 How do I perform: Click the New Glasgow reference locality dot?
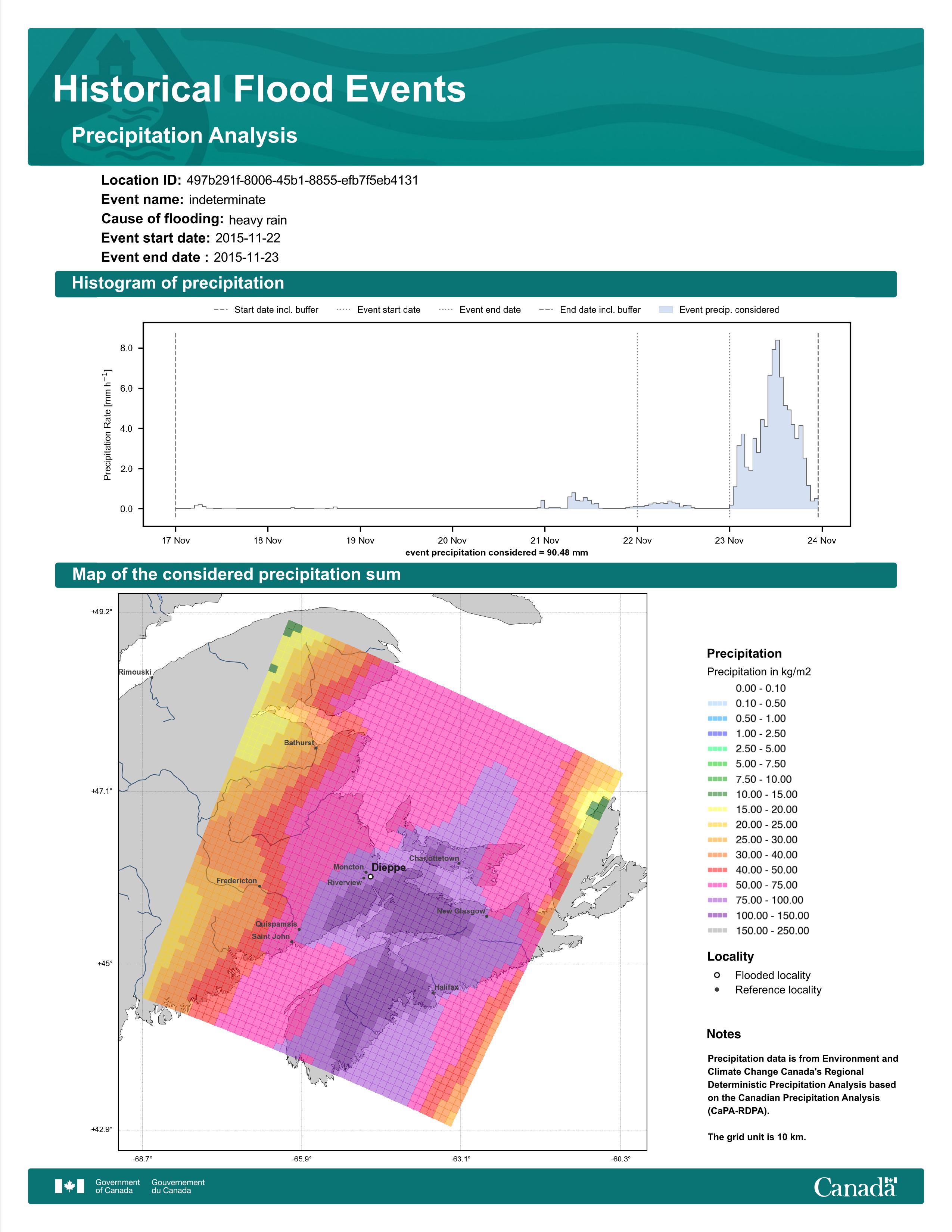tap(487, 916)
